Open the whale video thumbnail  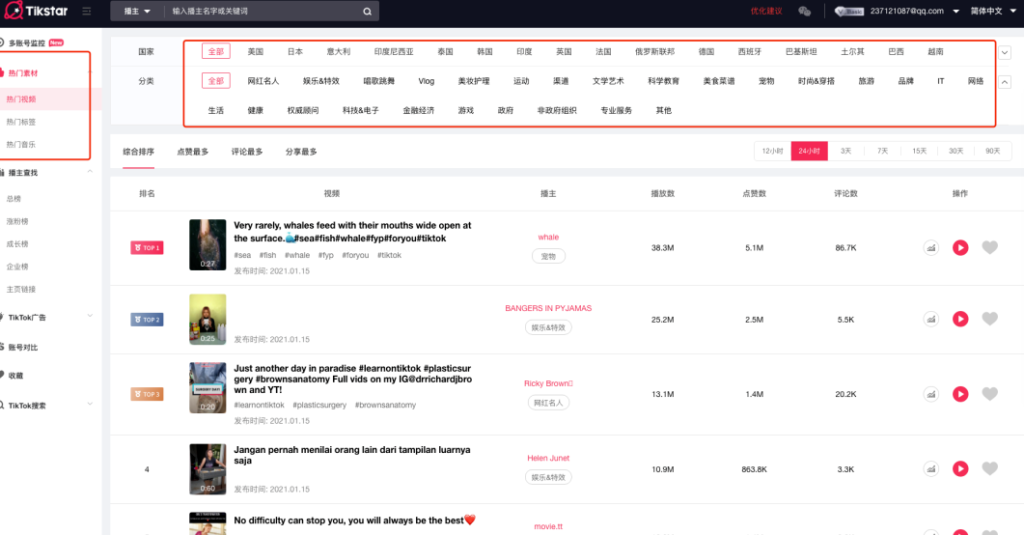tap(208, 245)
